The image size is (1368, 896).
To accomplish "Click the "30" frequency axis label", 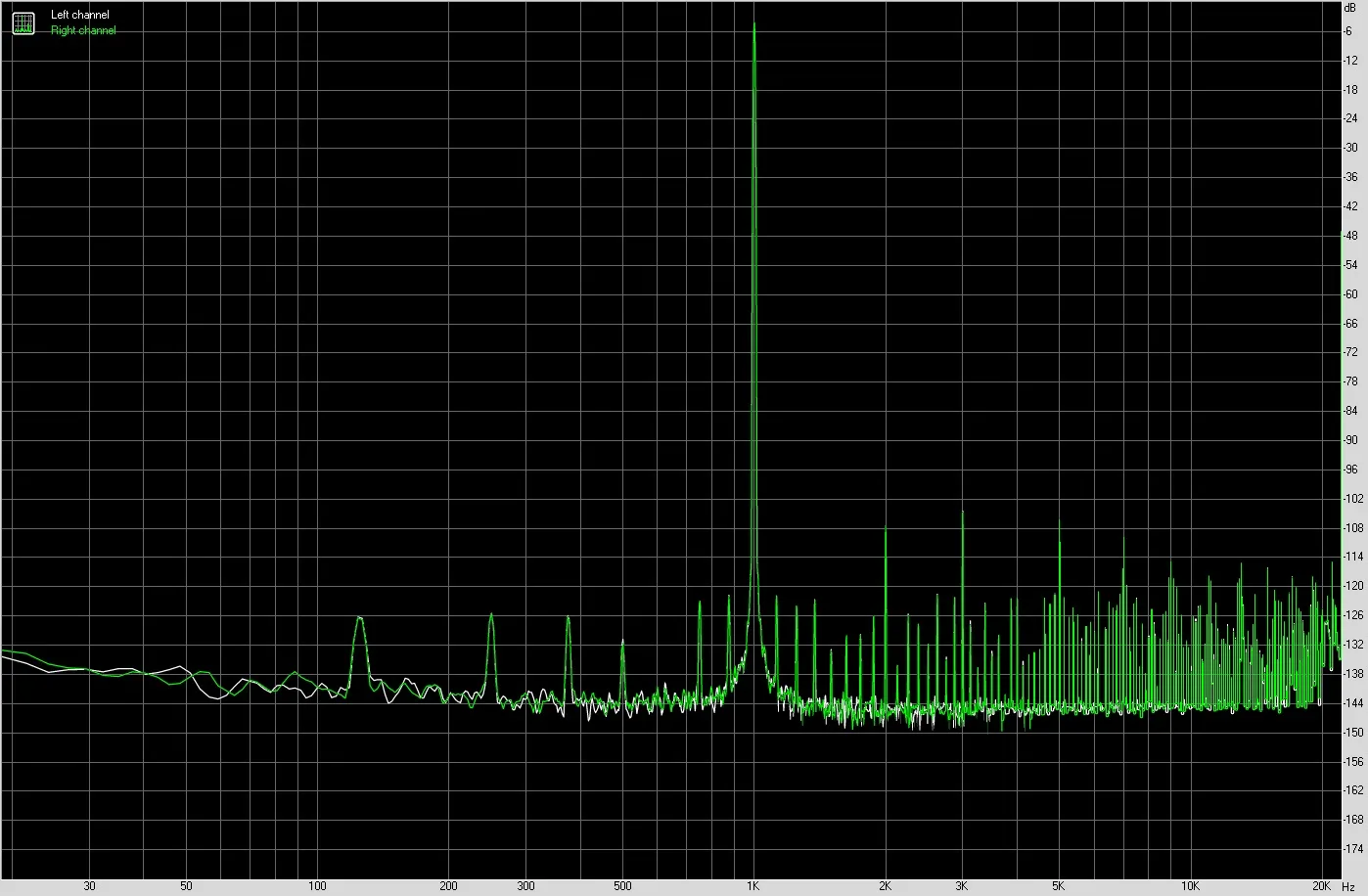I will [89, 886].
